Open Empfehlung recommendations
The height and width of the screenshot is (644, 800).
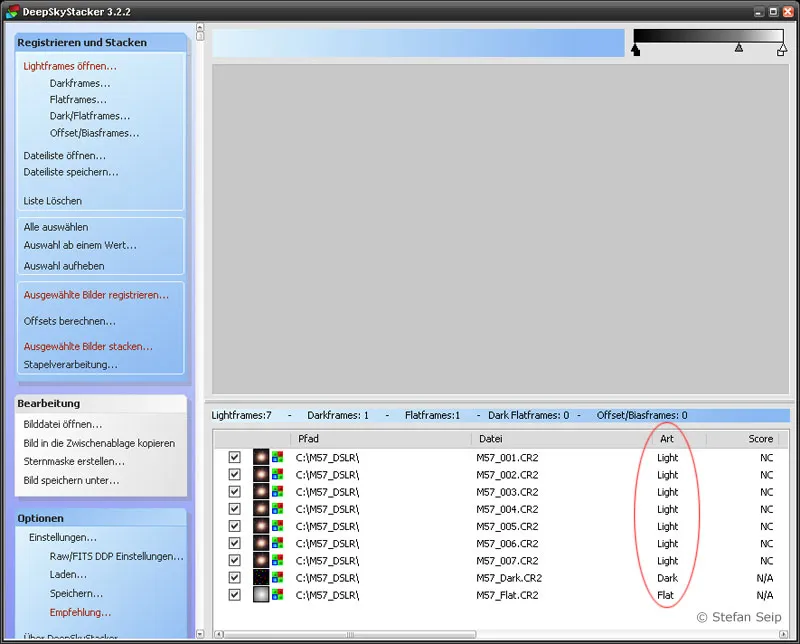click(x=80, y=612)
